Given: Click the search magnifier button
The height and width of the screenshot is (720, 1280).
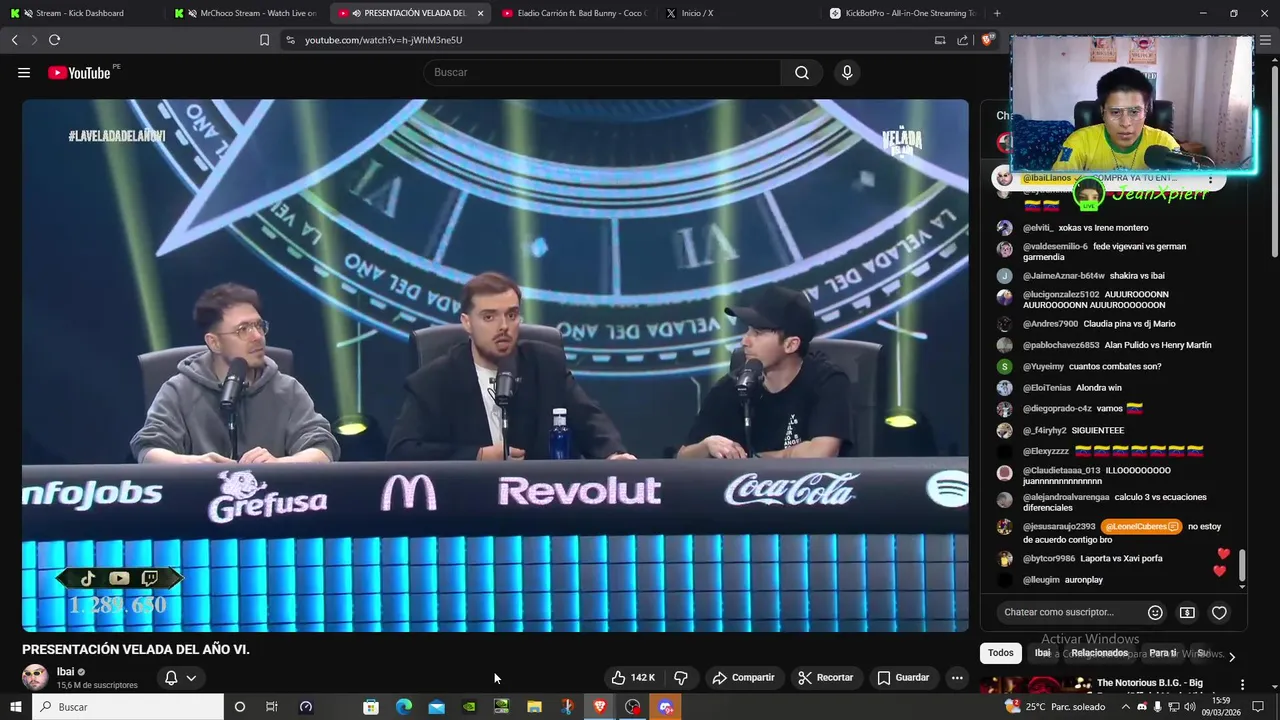Looking at the screenshot, I should (x=802, y=72).
